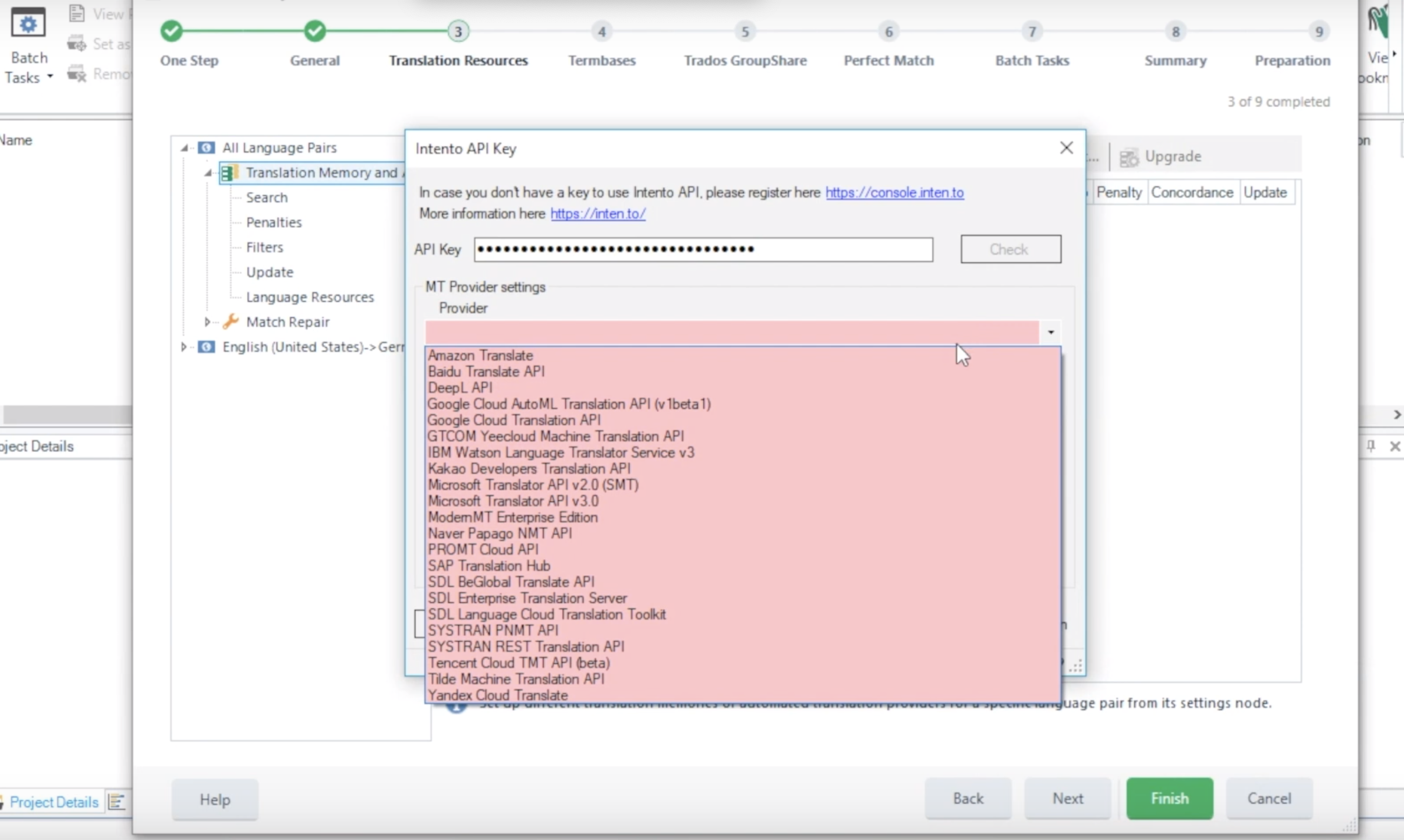Screen dimensions: 1404x840
Task: Select DeepL API provider
Action: tap(742, 388)
